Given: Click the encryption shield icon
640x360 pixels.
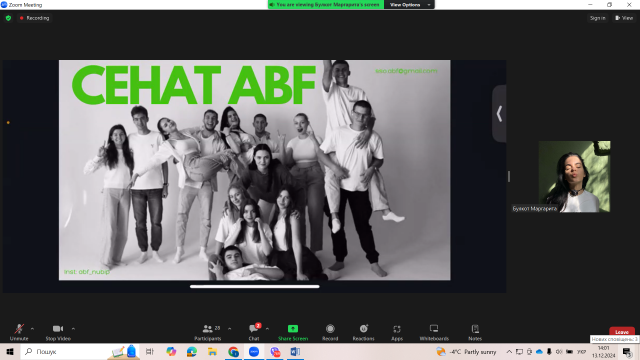Looking at the screenshot, I should (8, 18).
